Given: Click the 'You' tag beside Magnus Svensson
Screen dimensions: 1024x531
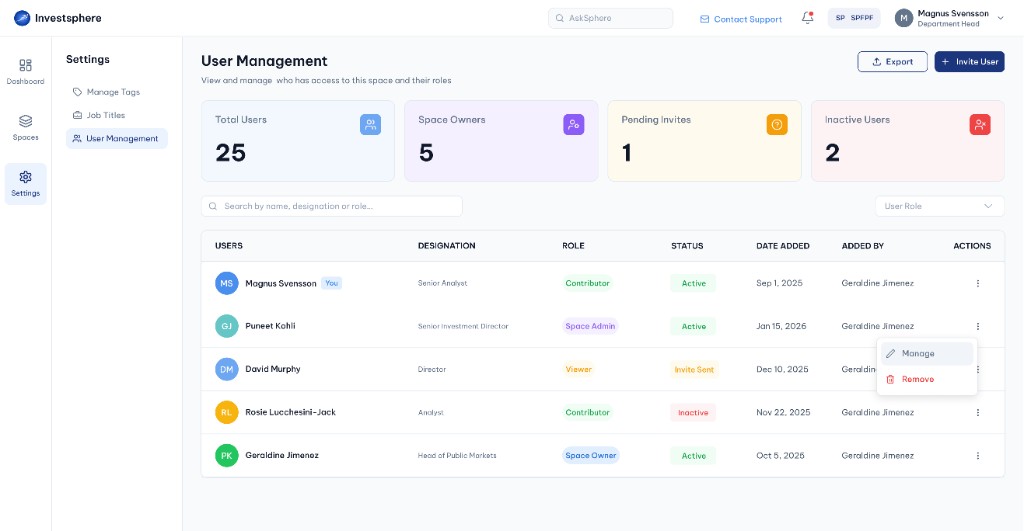Looking at the screenshot, I should tap(332, 283).
